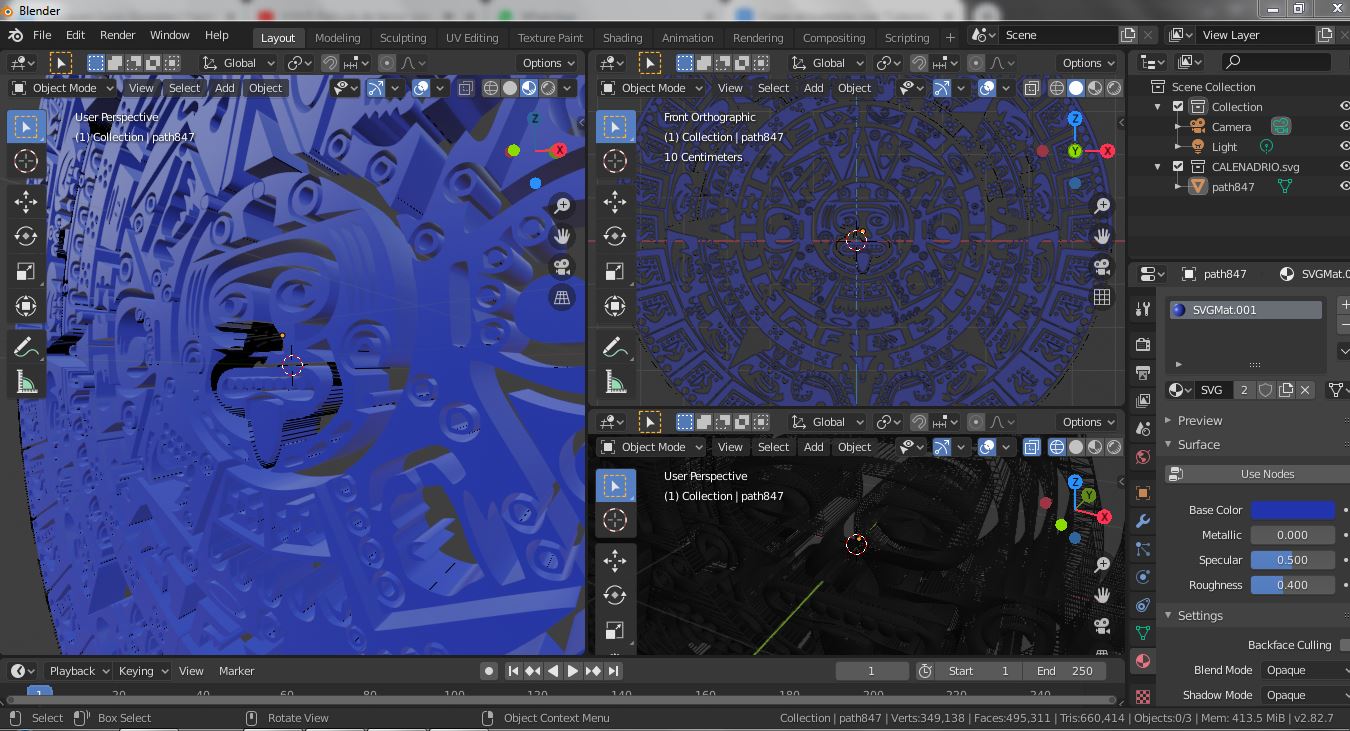
Task: Open Global orientation dropdown in left viewport
Action: 238,63
